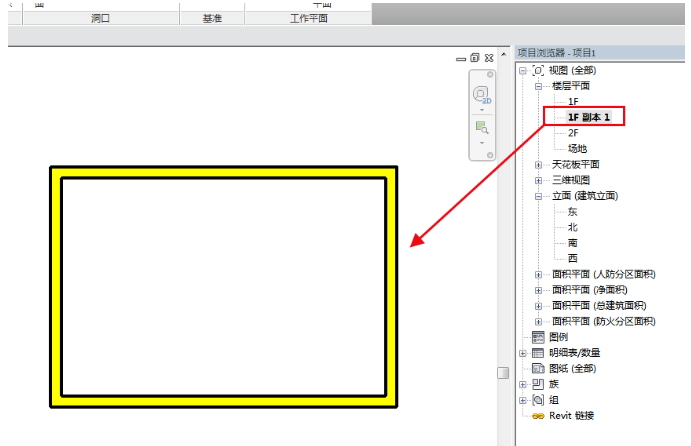Screen dimensions: 691x446
Task: Expand the 天花板平面 node
Action: point(538,165)
